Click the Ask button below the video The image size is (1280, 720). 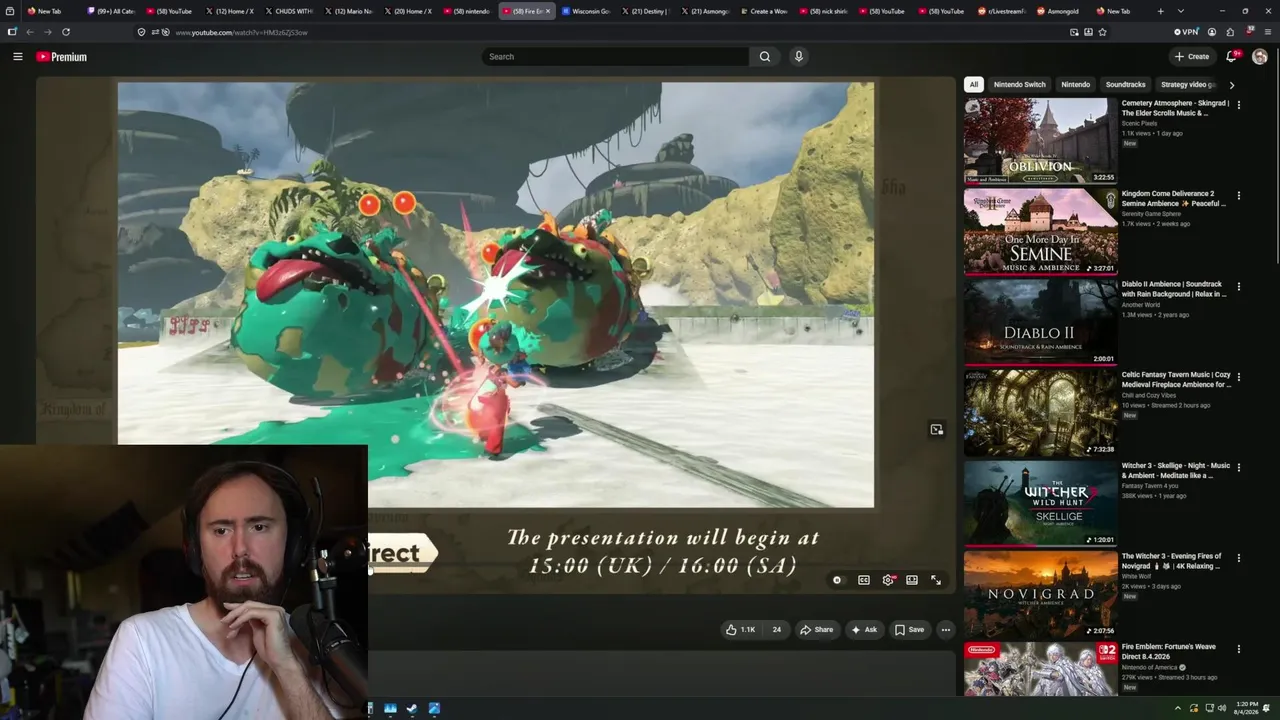click(863, 630)
